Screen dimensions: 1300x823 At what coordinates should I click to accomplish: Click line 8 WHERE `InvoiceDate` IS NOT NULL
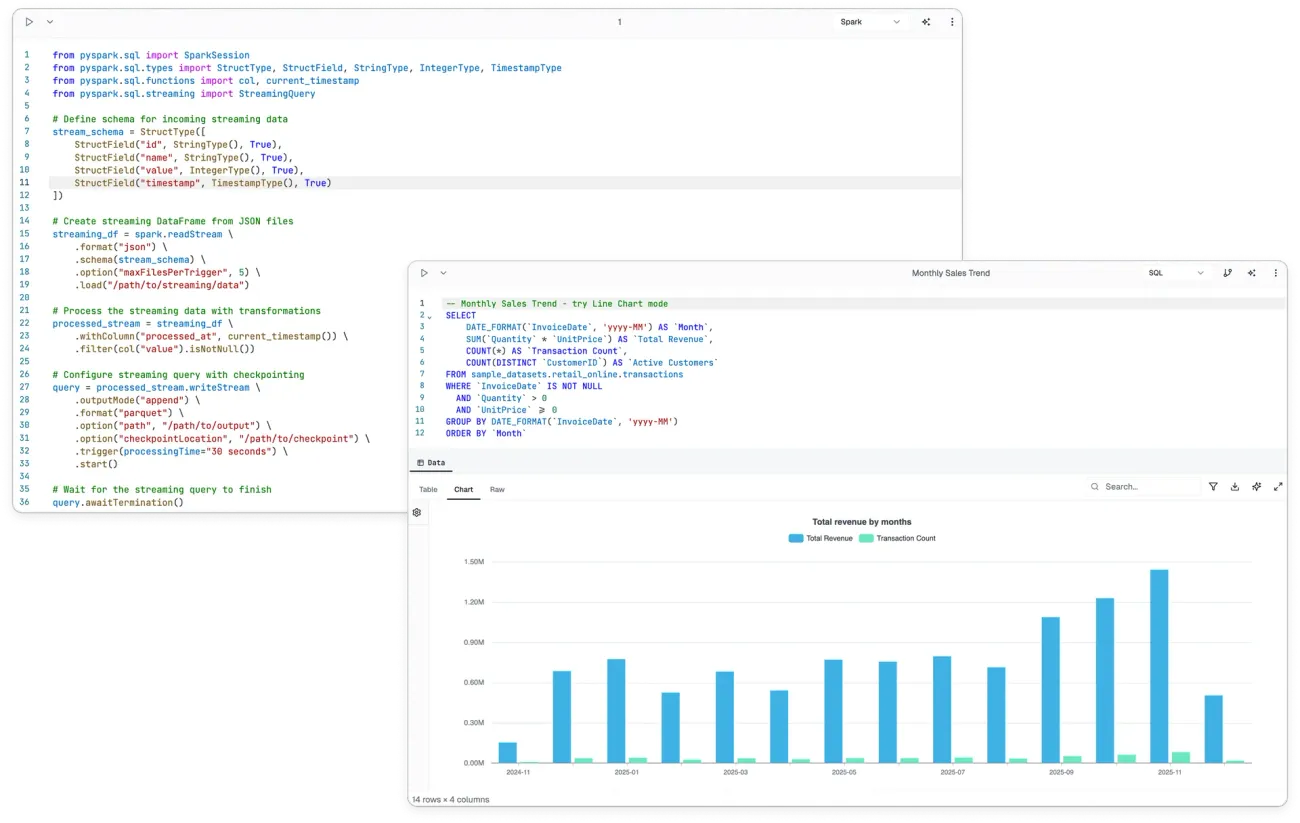[x=524, y=386]
